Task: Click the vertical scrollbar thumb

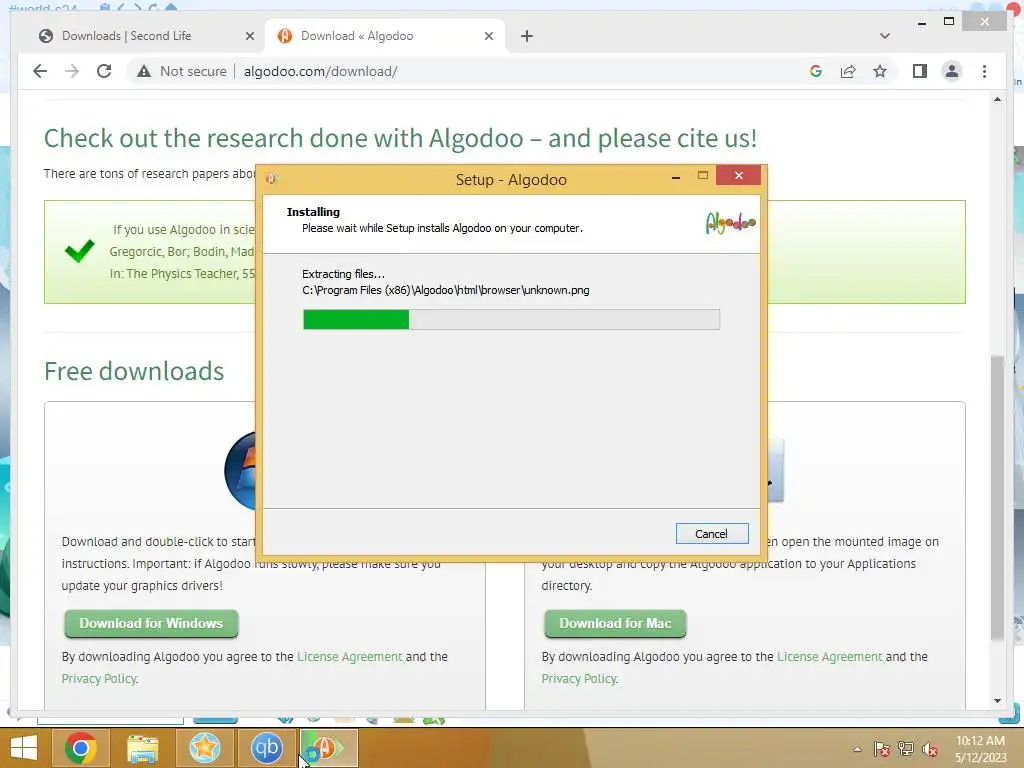Action: point(997,498)
